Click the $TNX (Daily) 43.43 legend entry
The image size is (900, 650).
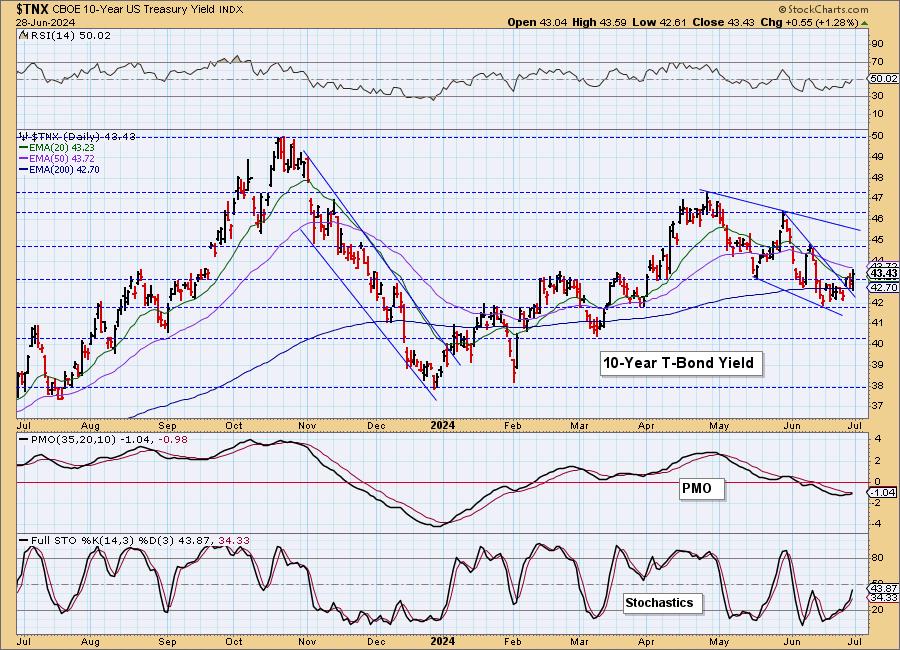point(78,136)
